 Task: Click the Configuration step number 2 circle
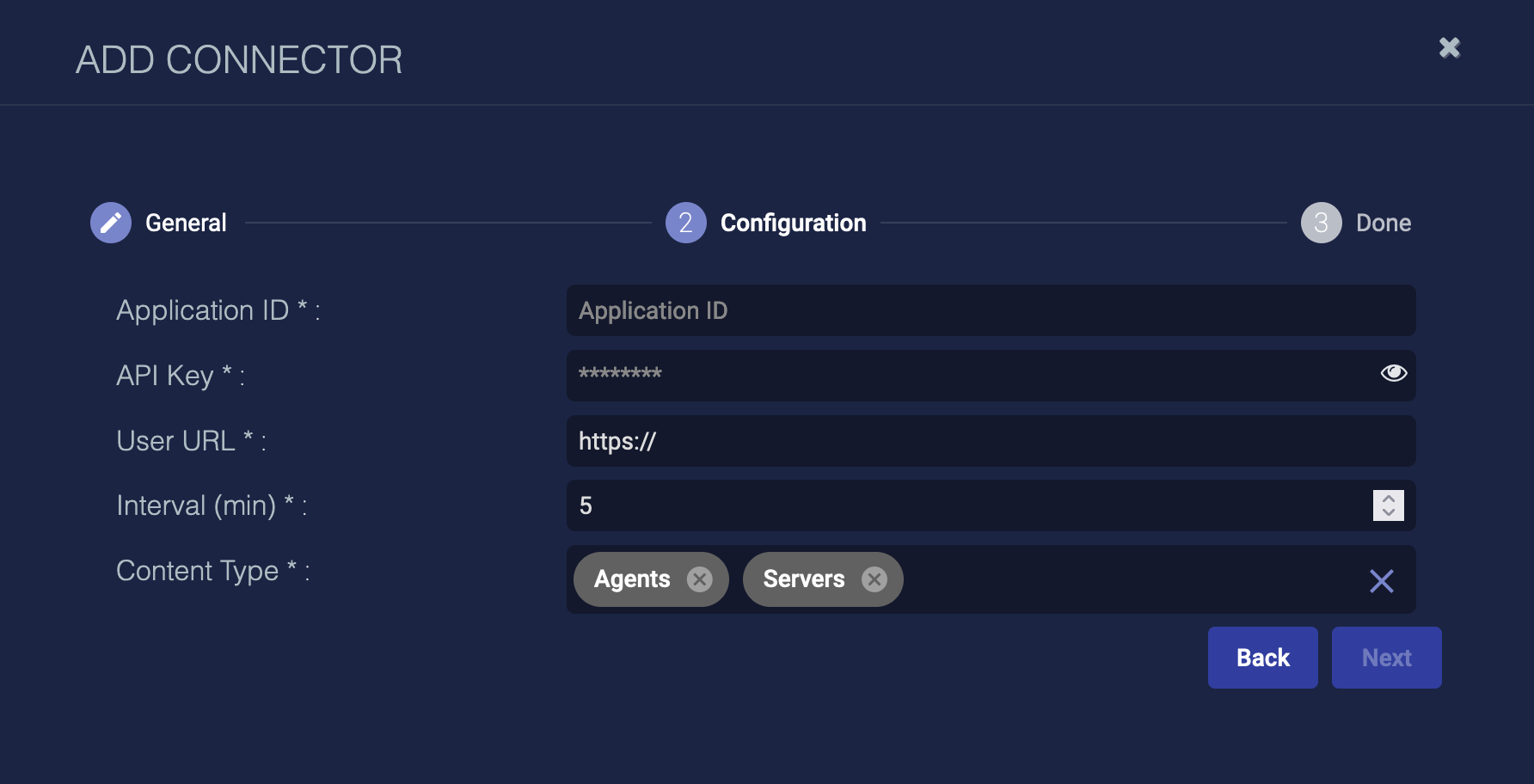coord(685,224)
